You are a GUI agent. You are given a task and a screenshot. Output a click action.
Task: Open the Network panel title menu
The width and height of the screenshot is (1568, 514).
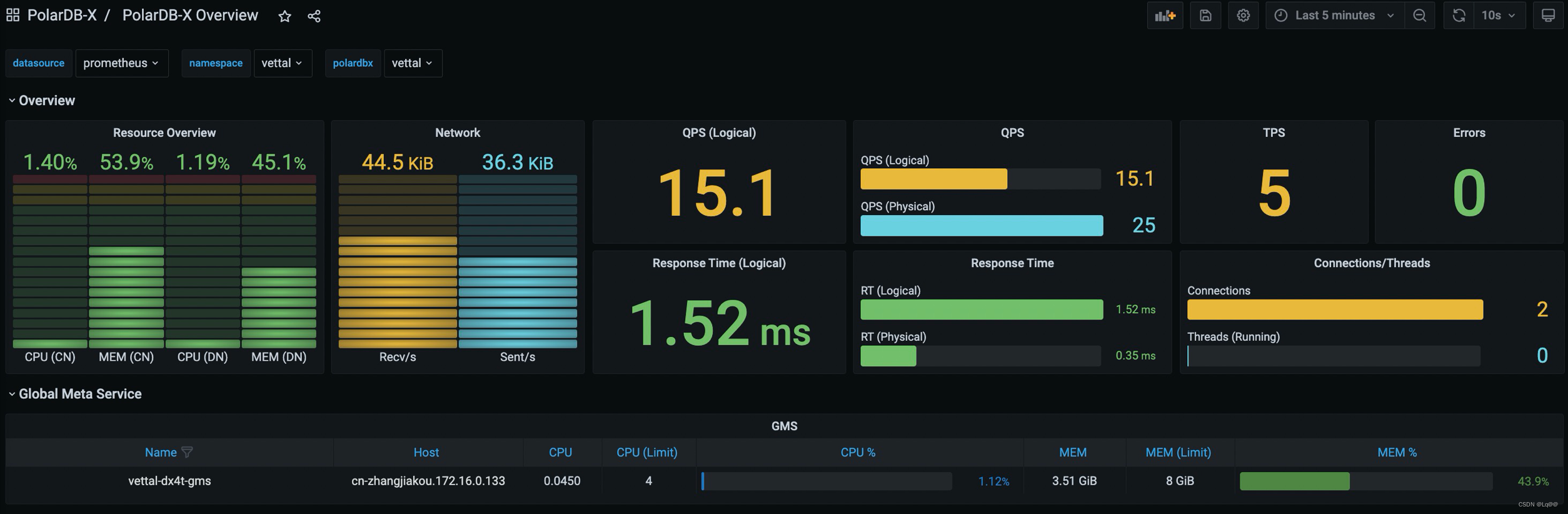(458, 133)
